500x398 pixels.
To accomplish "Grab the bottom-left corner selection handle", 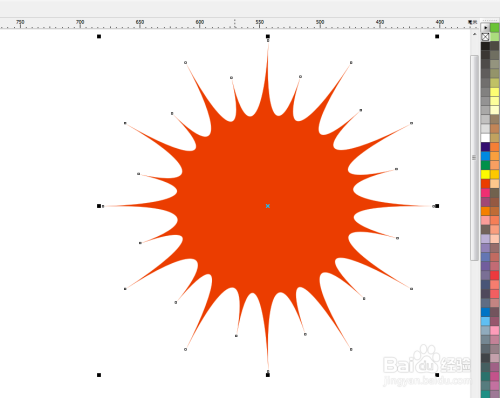I will click(99, 375).
